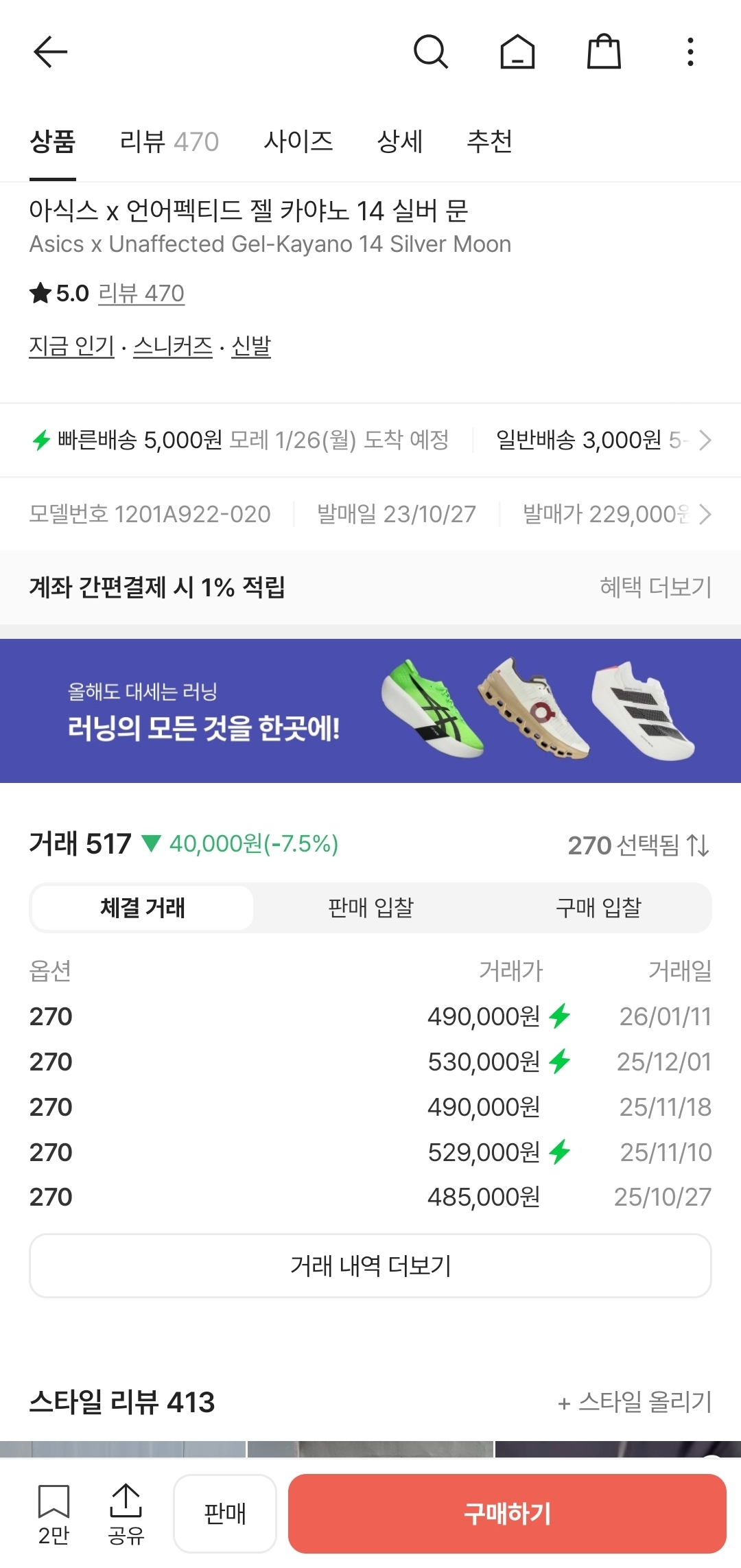Tap the back arrow icon
The image size is (741, 1568).
coord(50,52)
